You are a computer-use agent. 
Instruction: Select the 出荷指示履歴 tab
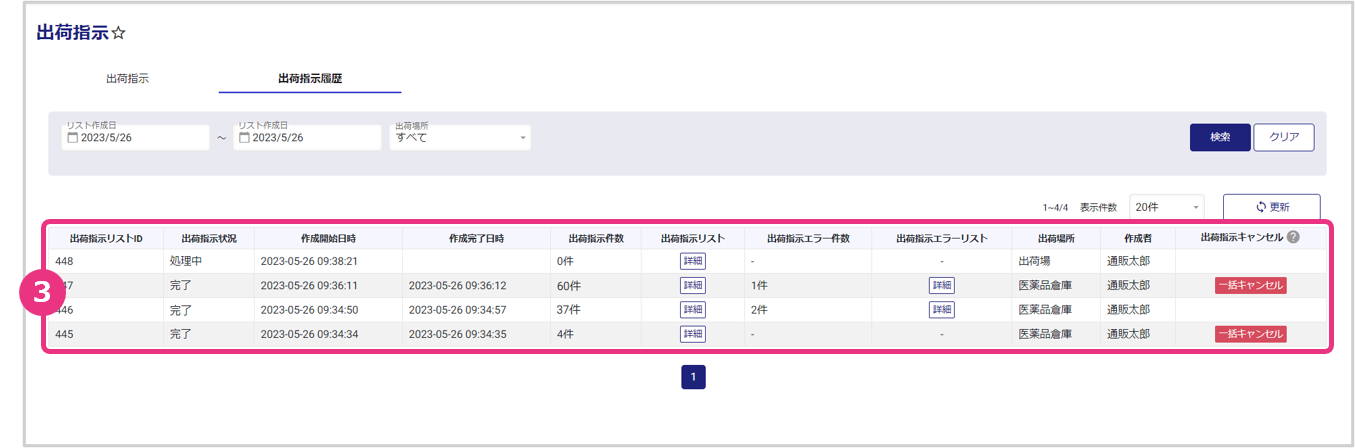tap(309, 78)
